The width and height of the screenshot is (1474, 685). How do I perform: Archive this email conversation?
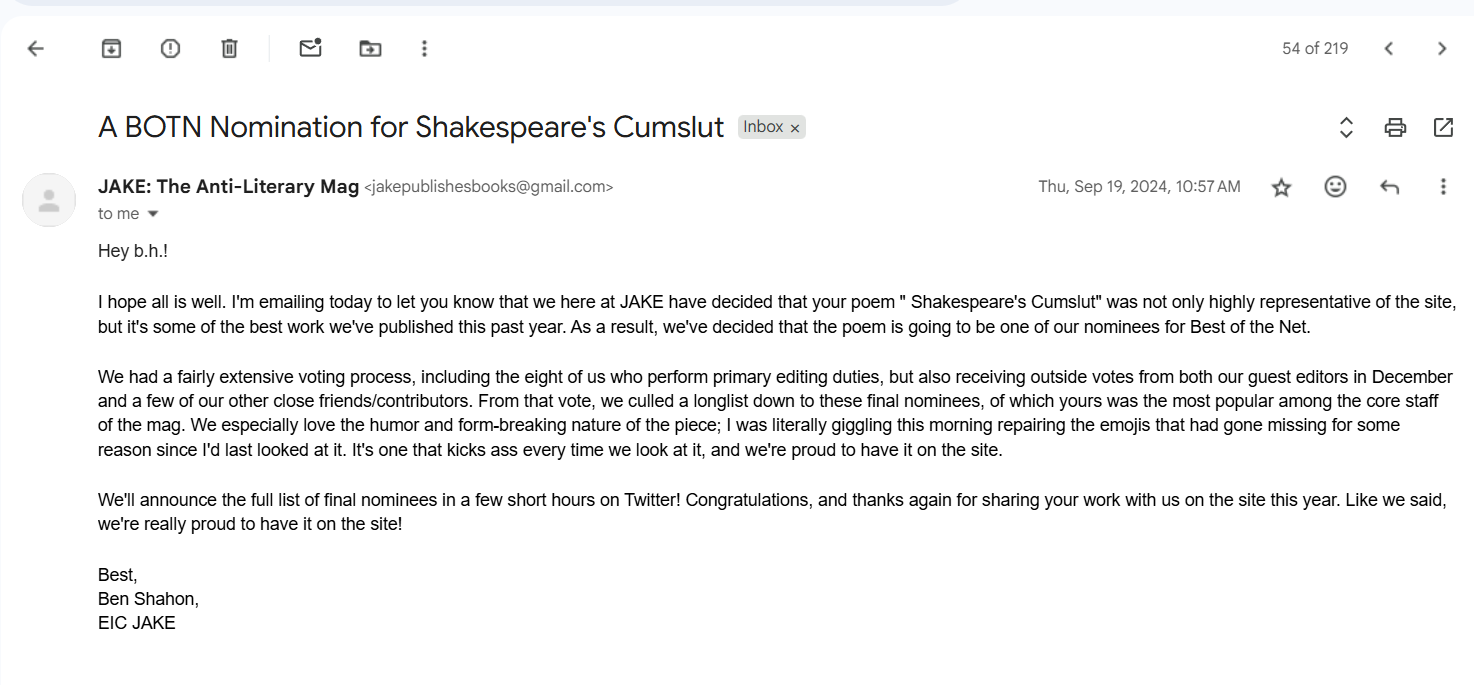tap(111, 48)
